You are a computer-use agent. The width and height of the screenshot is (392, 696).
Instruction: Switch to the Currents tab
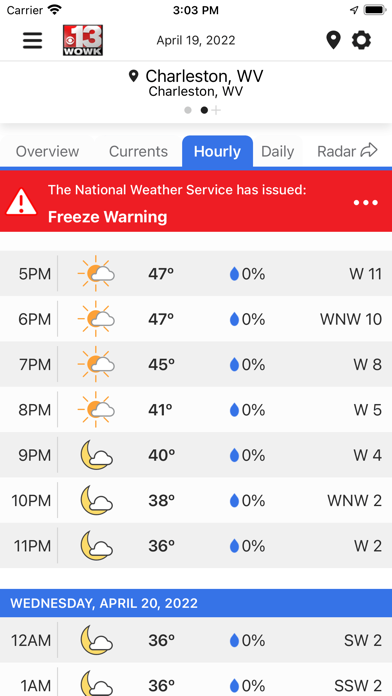(x=139, y=151)
